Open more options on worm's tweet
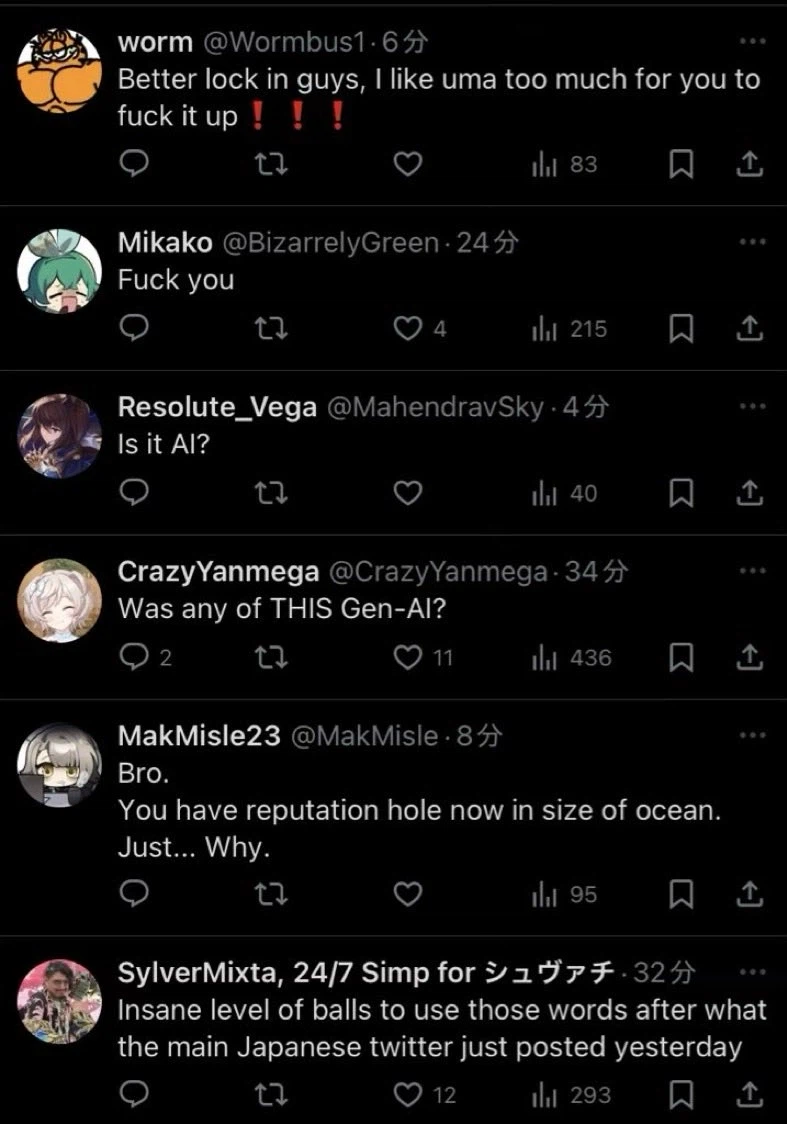787x1124 pixels. (751, 43)
